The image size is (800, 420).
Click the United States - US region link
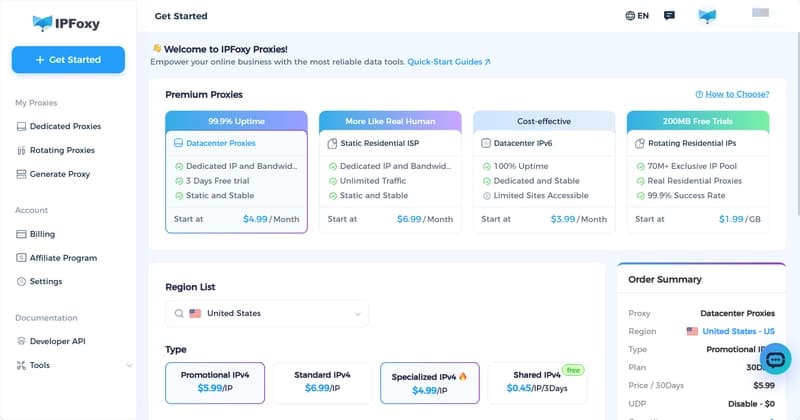click(x=738, y=331)
